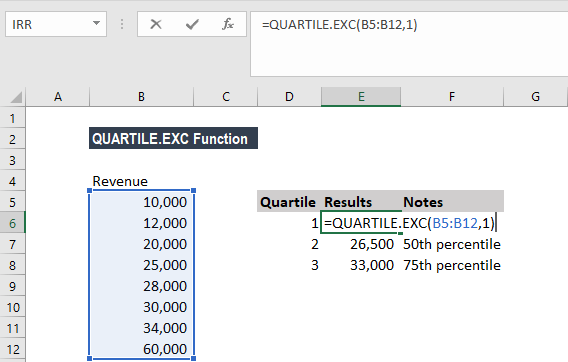
Task: Select the cell containing 34,000
Action: (x=141, y=328)
